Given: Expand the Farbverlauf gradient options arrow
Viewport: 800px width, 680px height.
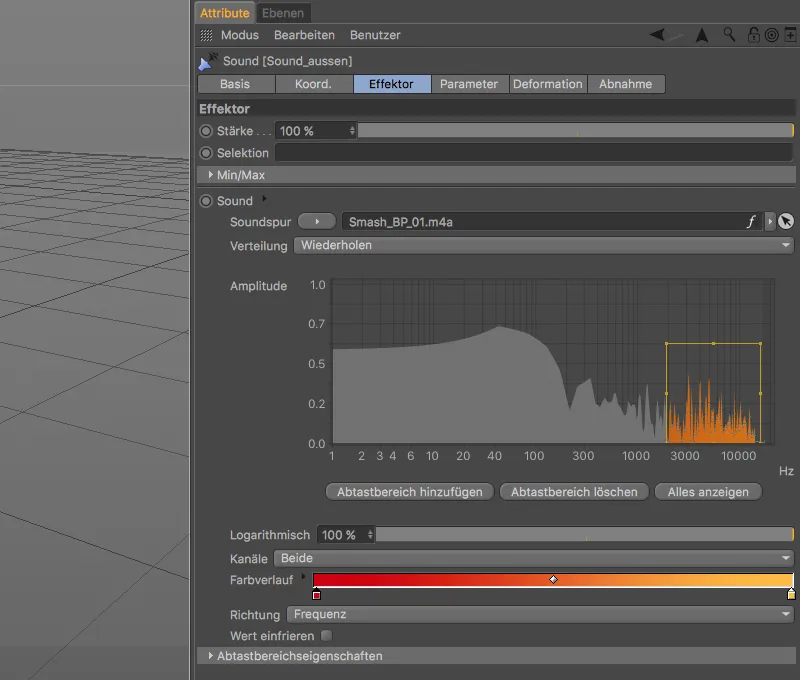Looking at the screenshot, I should 304,576.
